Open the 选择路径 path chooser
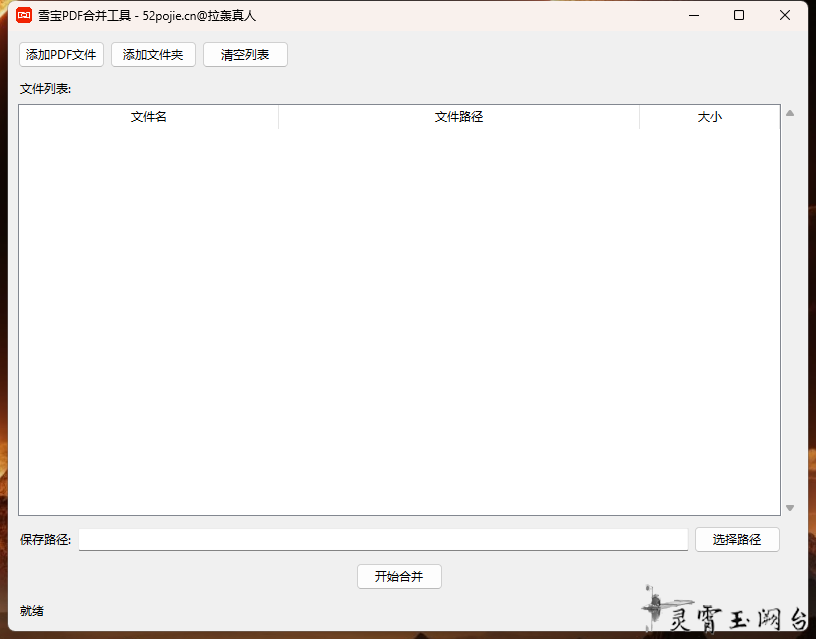This screenshot has height=639, width=816. point(737,540)
